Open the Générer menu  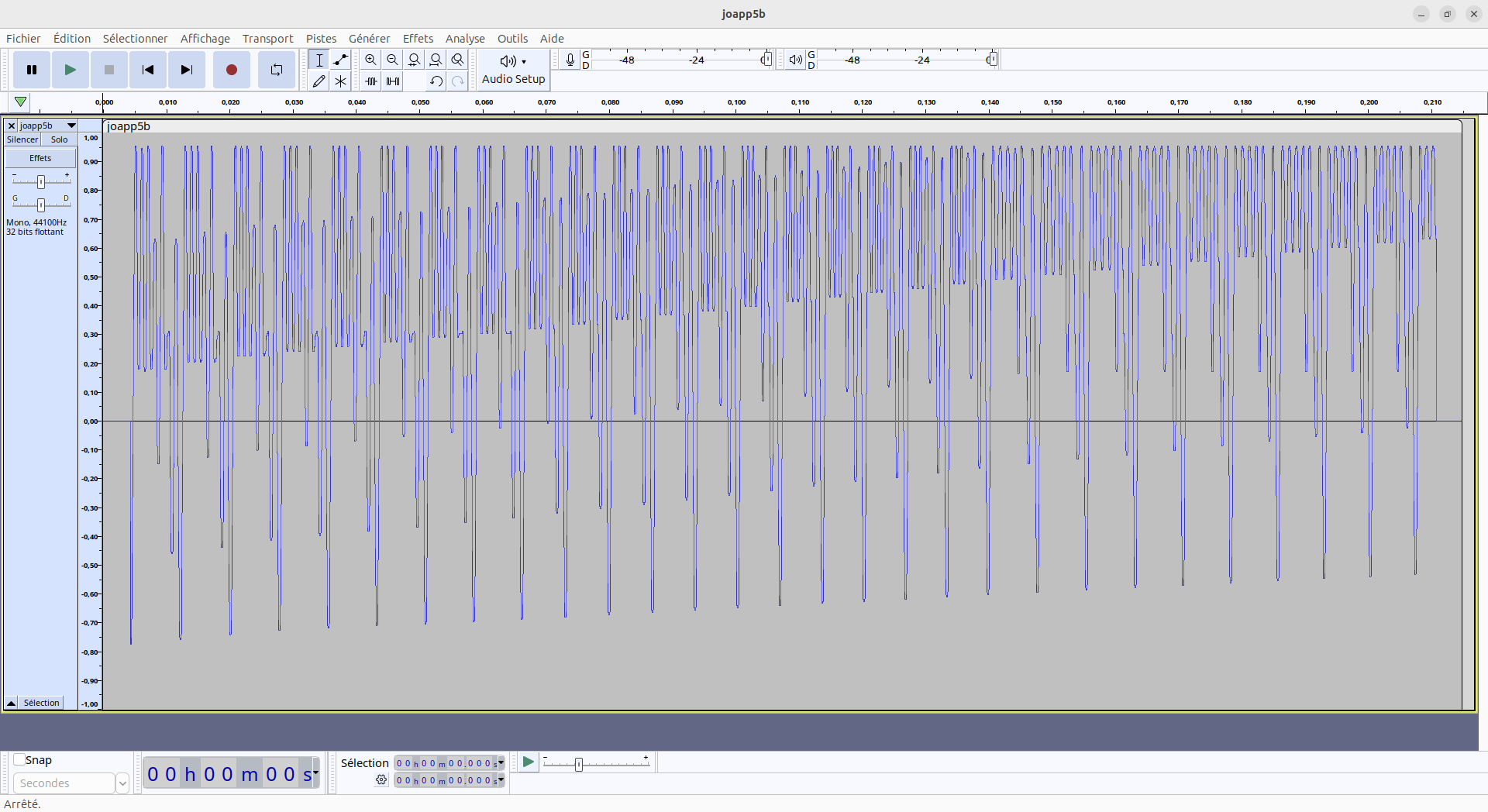369,39
